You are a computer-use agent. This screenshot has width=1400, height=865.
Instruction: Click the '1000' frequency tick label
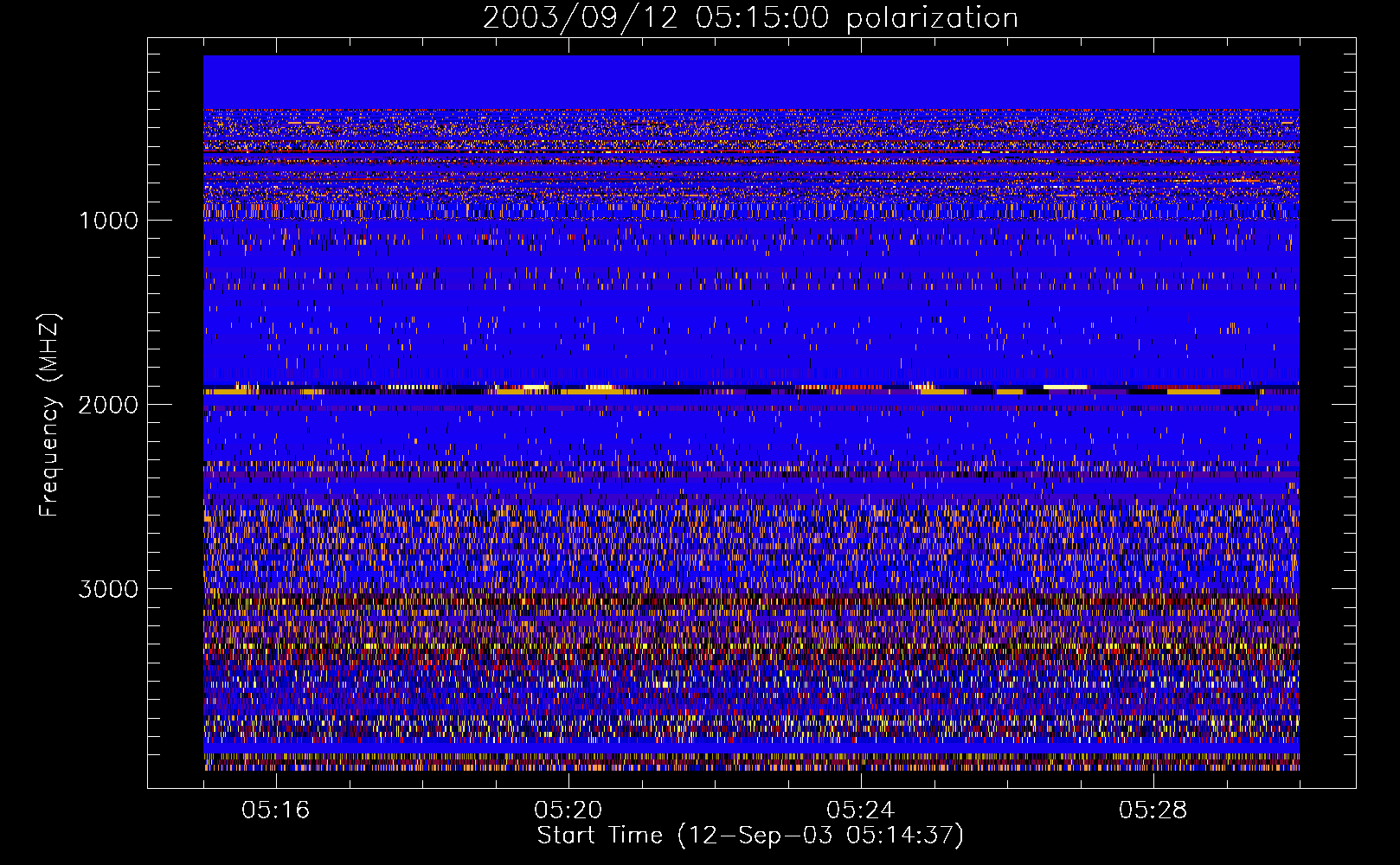(x=108, y=221)
